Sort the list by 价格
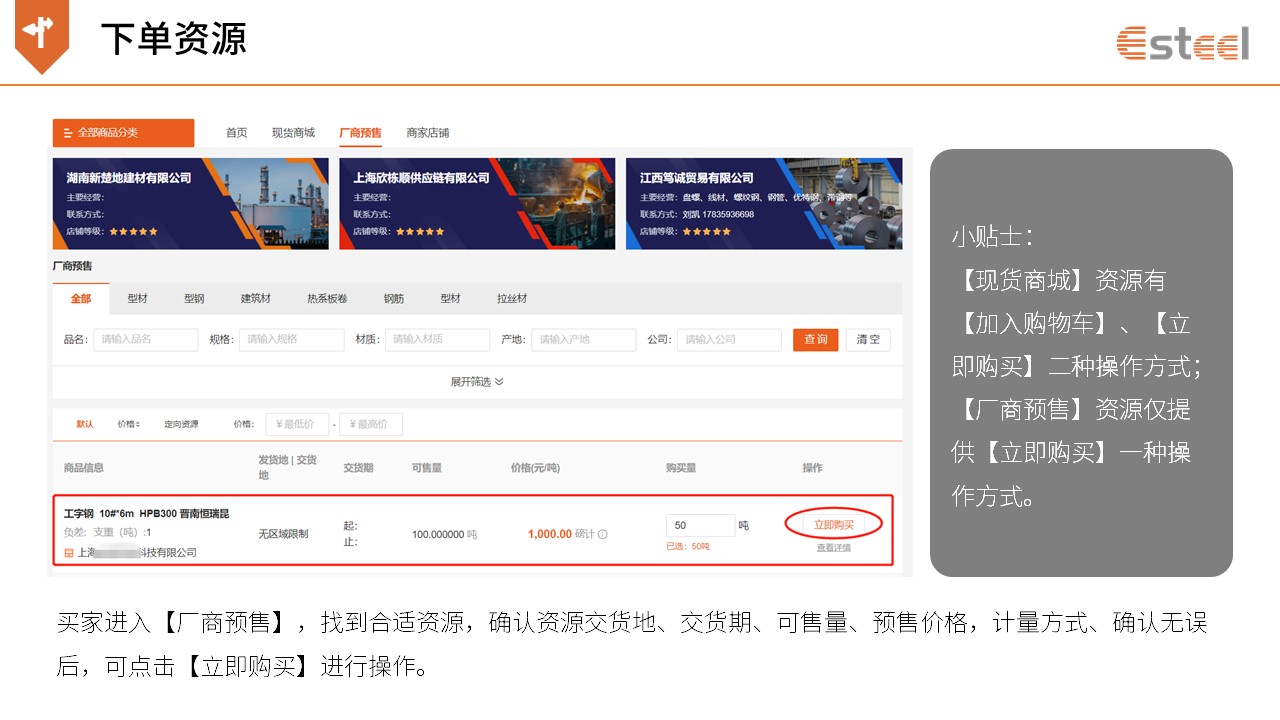 (x=129, y=425)
